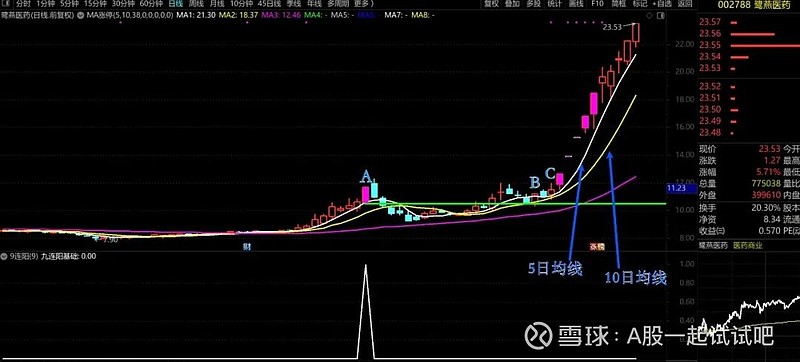Click the round icon before MA涨停 indicator
Screen dimensions: 800x362
82,15
